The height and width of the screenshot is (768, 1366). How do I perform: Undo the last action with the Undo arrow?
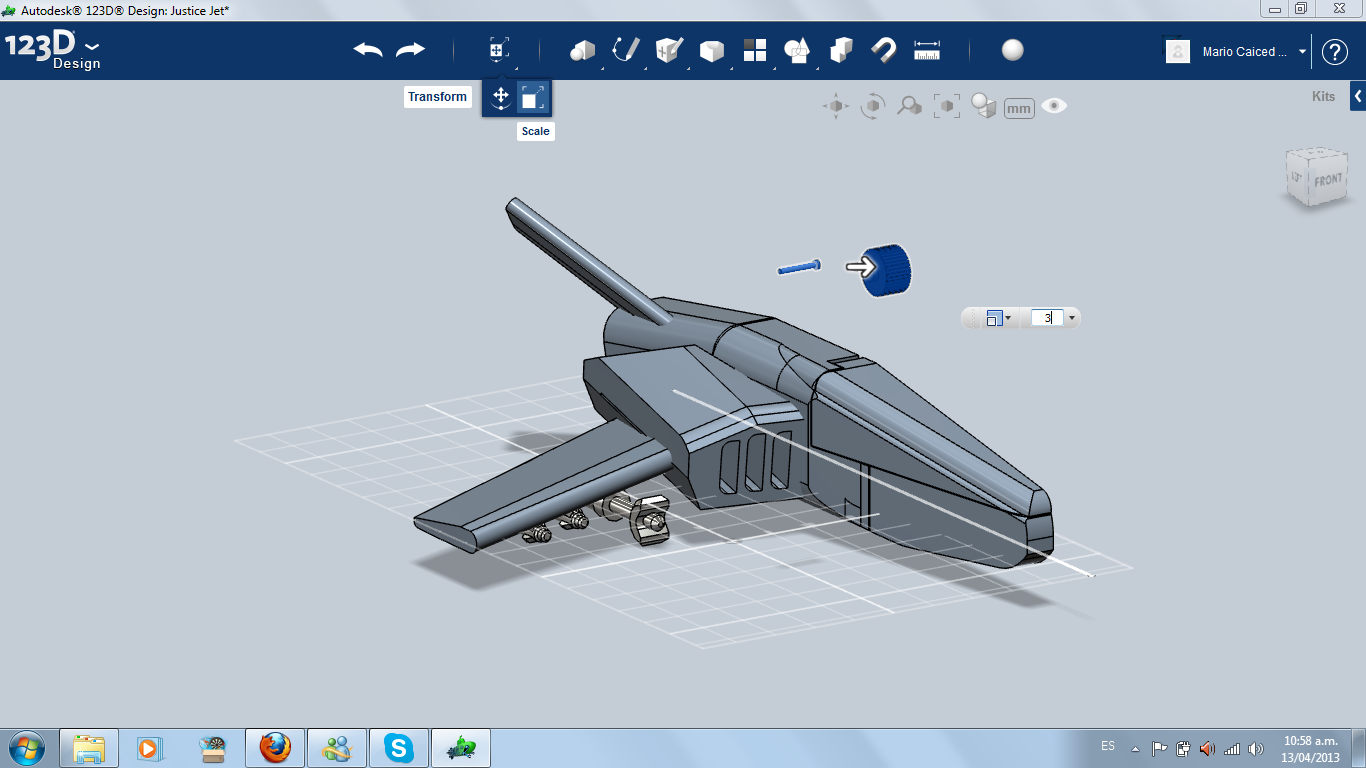click(368, 50)
